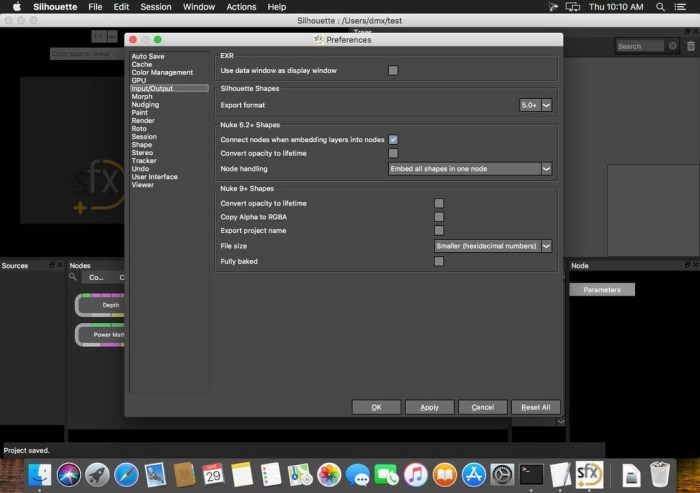Viewport: 700px width, 493px height.
Task: Select the Parameters tab in Node panel
Action: (x=602, y=290)
